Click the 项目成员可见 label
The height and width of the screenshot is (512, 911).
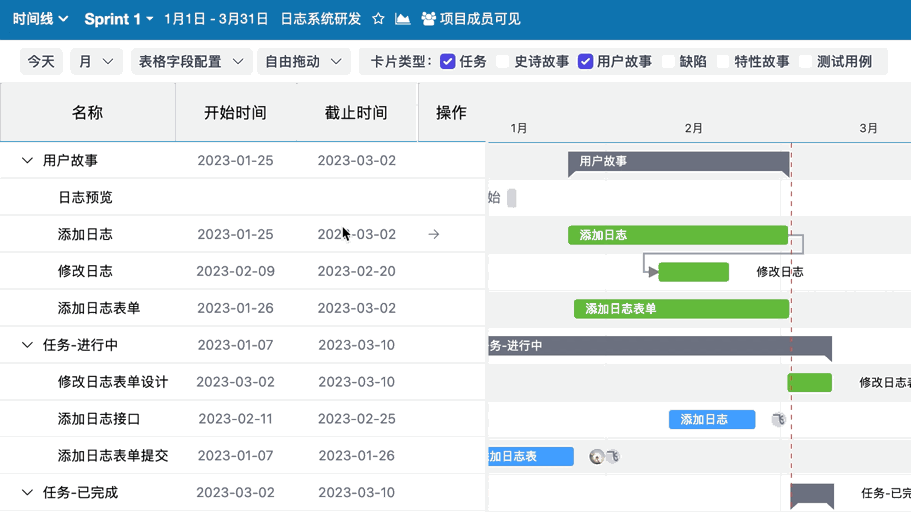tap(480, 19)
